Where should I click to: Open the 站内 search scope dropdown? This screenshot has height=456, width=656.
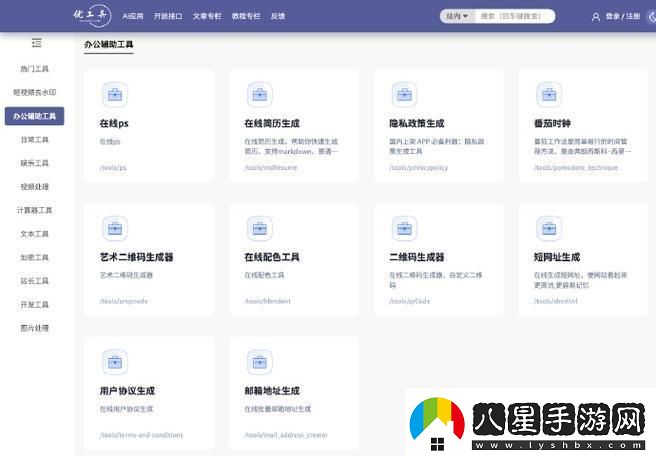456,16
